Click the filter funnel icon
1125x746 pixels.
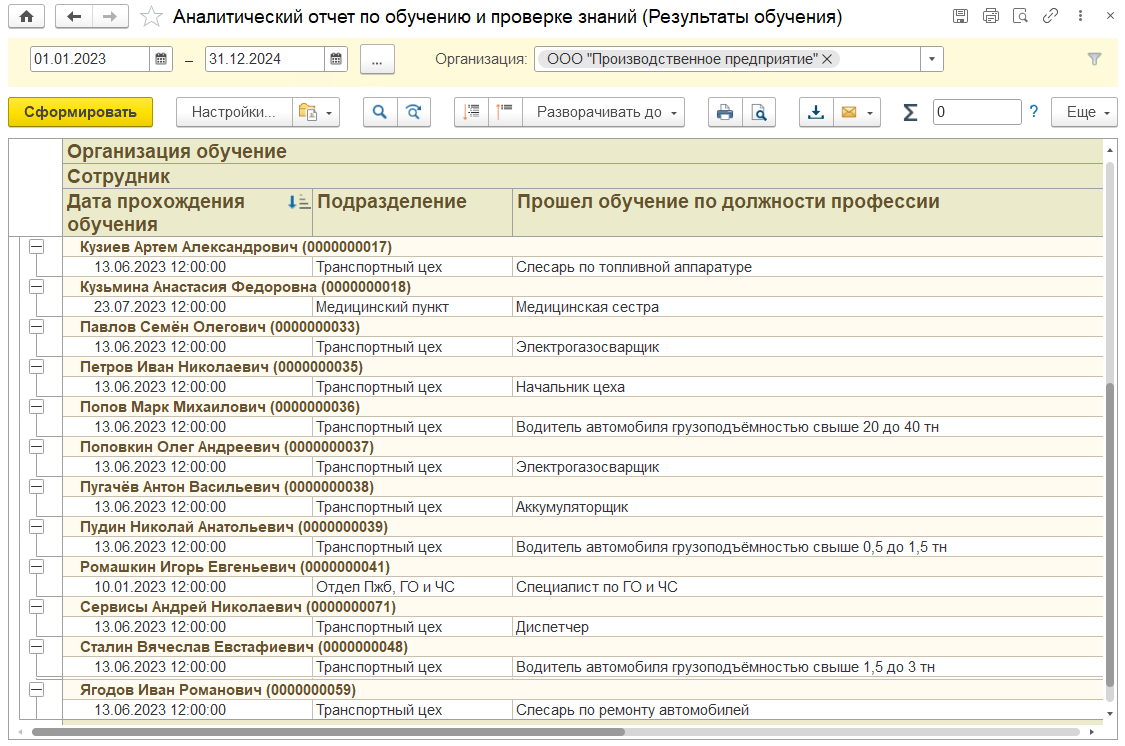tap(1095, 59)
